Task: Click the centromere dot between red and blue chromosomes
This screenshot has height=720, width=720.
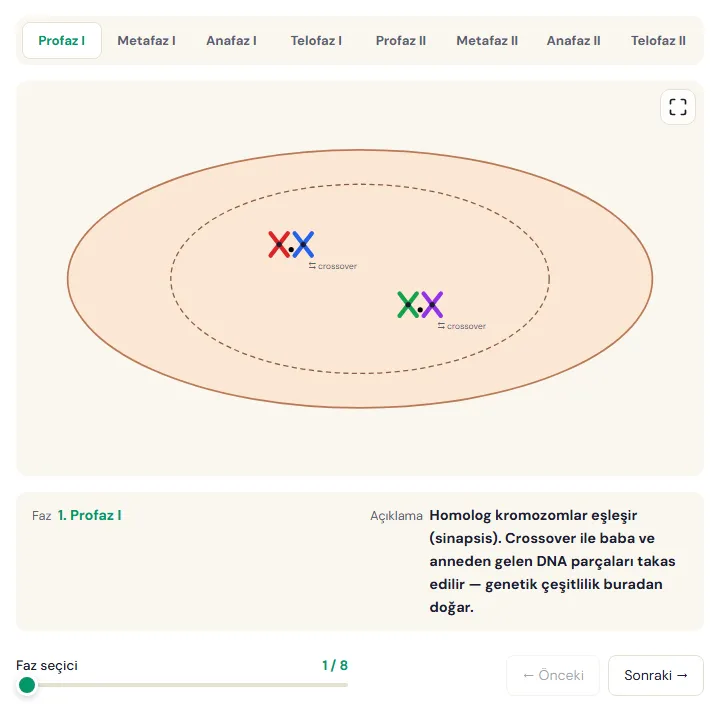Action: tap(291, 250)
